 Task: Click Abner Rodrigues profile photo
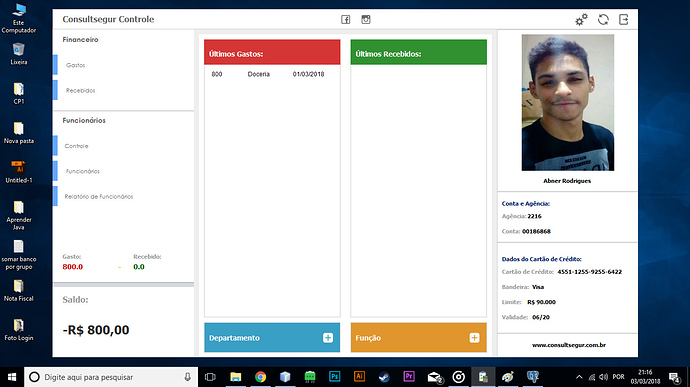(x=568, y=103)
